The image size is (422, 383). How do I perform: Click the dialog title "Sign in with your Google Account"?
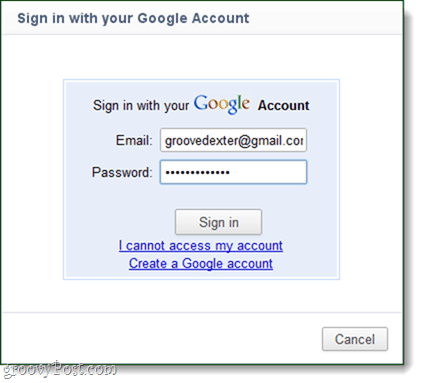click(x=133, y=18)
